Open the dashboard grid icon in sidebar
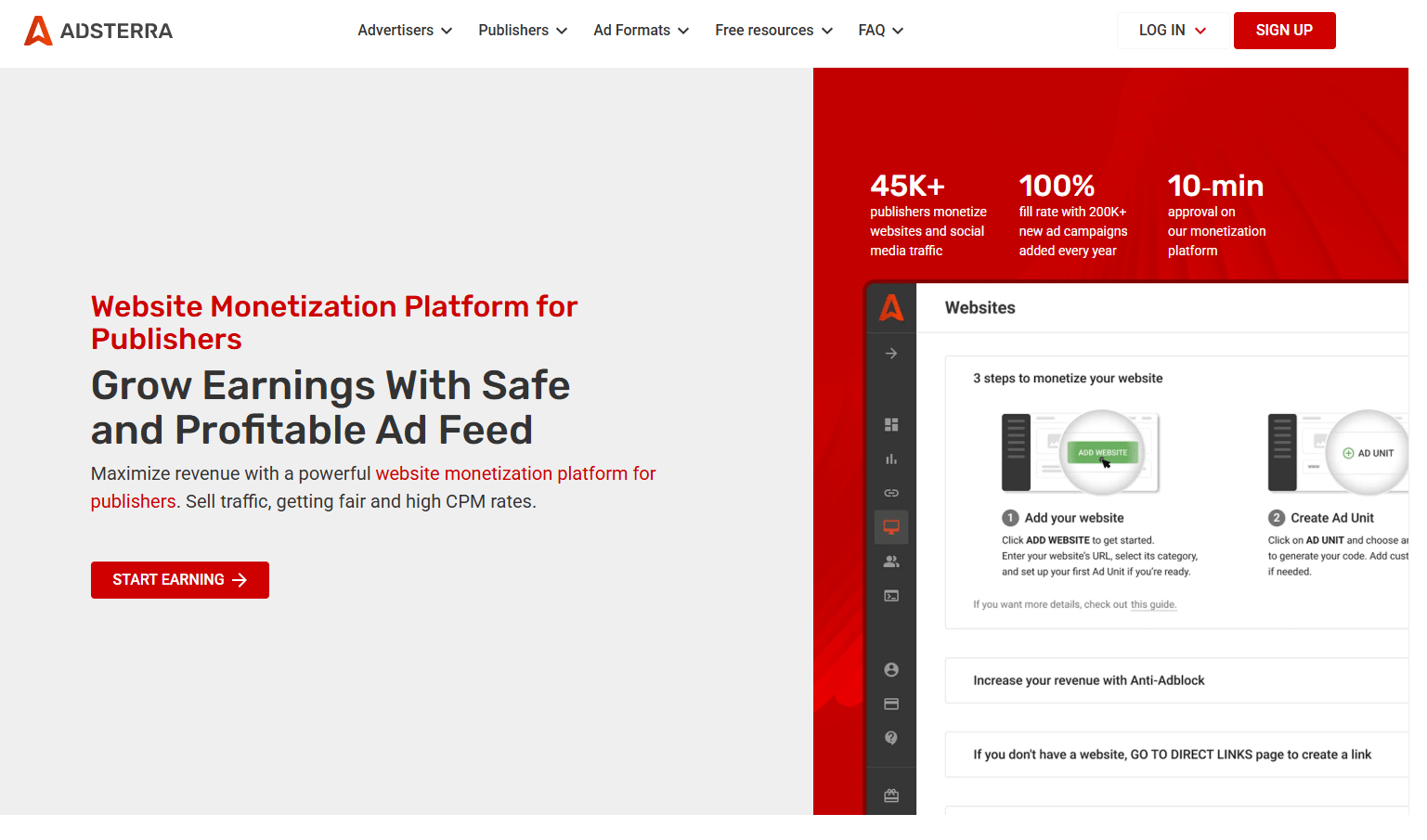 tap(891, 424)
